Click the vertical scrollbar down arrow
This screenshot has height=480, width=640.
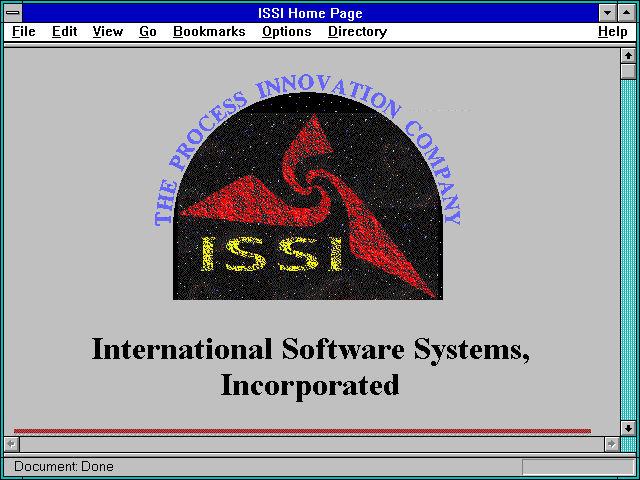click(x=628, y=428)
